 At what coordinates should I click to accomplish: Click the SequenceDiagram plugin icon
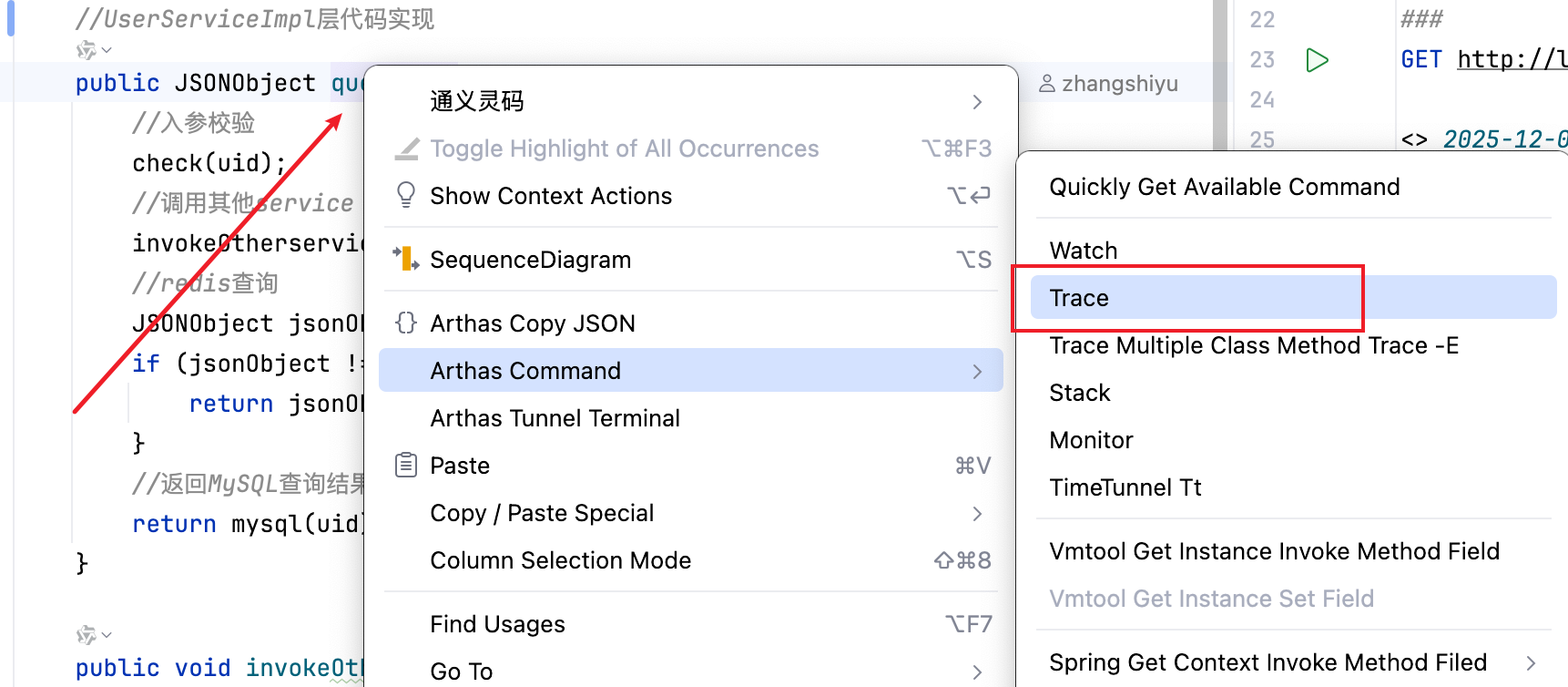tap(406, 260)
